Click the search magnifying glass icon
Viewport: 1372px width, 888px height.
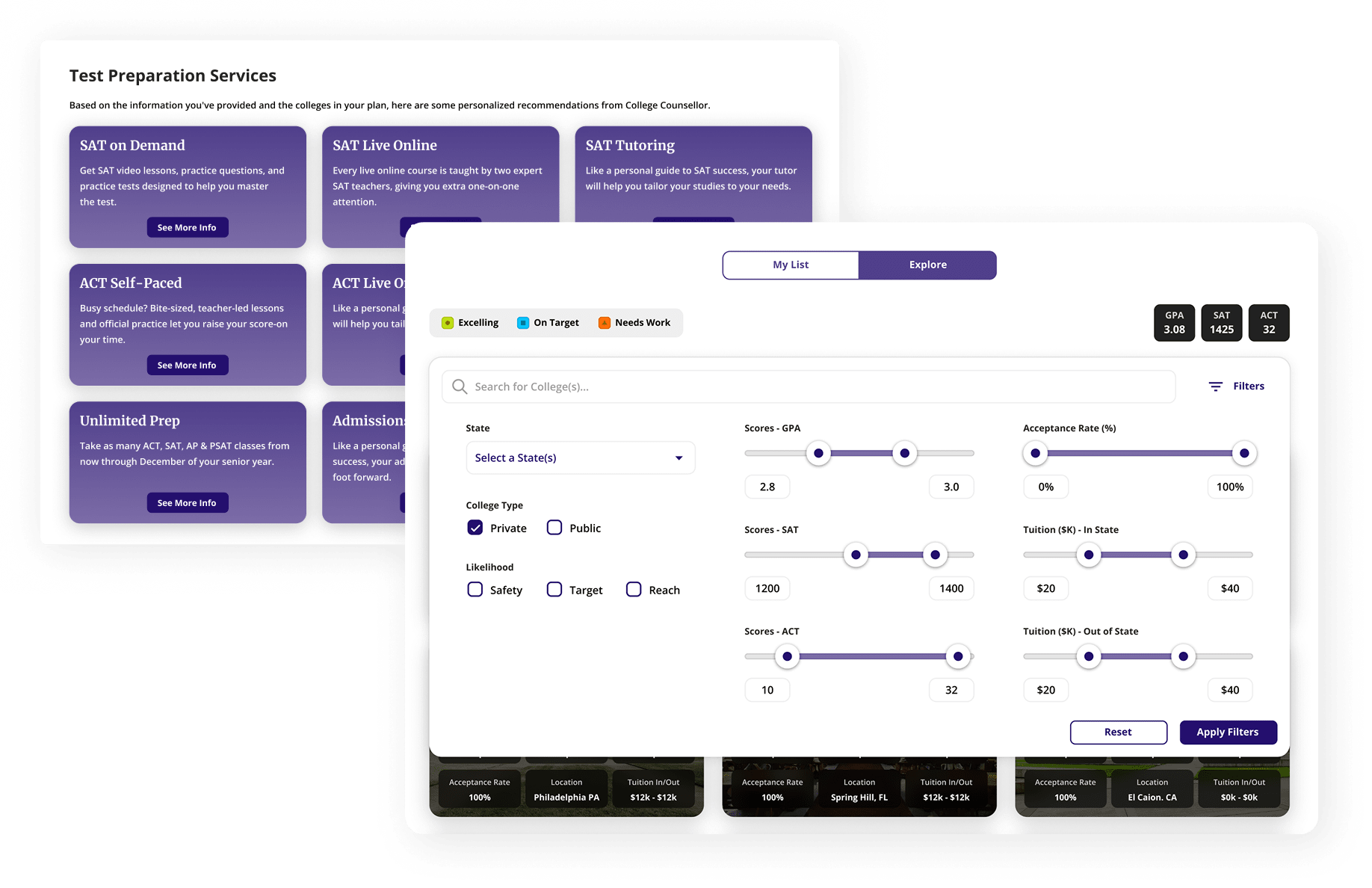pyautogui.click(x=459, y=386)
